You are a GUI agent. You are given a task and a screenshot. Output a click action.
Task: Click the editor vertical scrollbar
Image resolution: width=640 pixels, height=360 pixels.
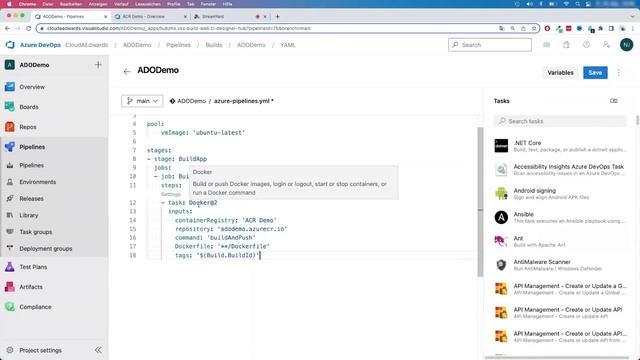coord(480,202)
